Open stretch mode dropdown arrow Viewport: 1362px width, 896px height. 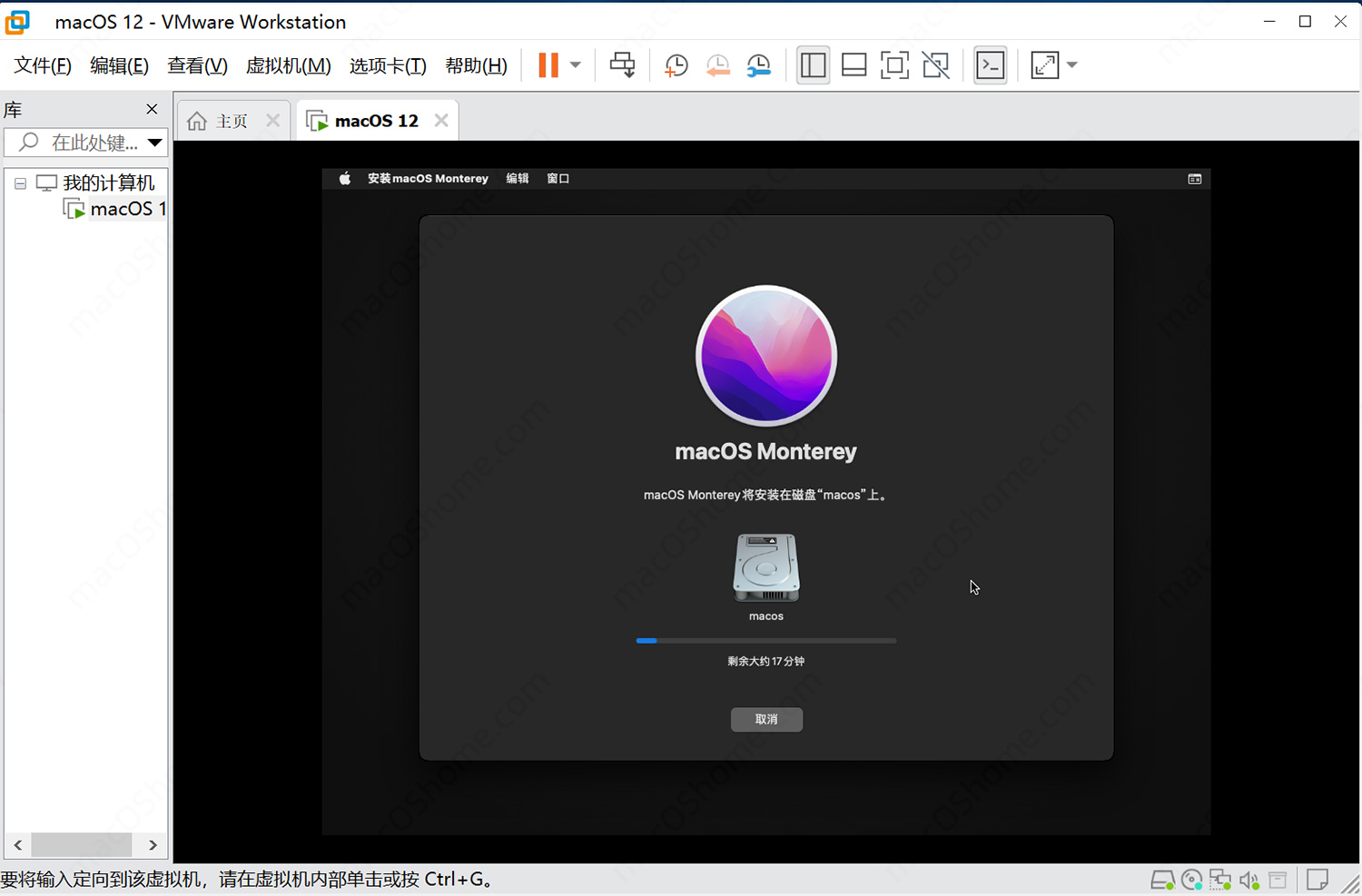point(1072,65)
